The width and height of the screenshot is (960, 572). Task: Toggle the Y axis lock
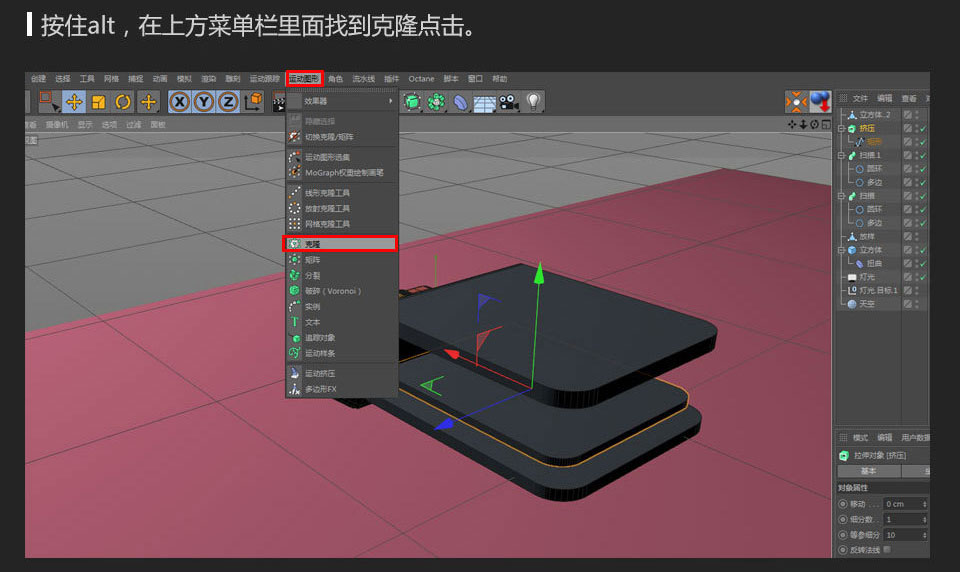[204, 102]
